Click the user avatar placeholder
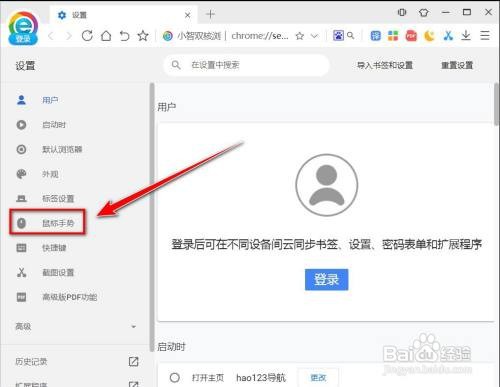This screenshot has height=387, width=500. pos(327,185)
